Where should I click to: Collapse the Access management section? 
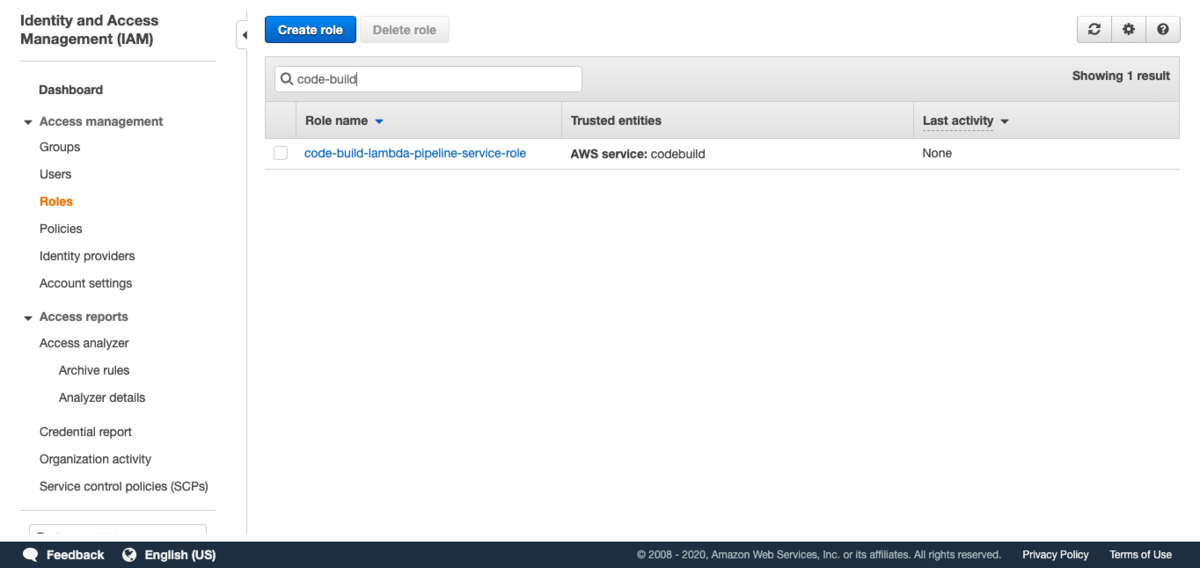(x=28, y=122)
